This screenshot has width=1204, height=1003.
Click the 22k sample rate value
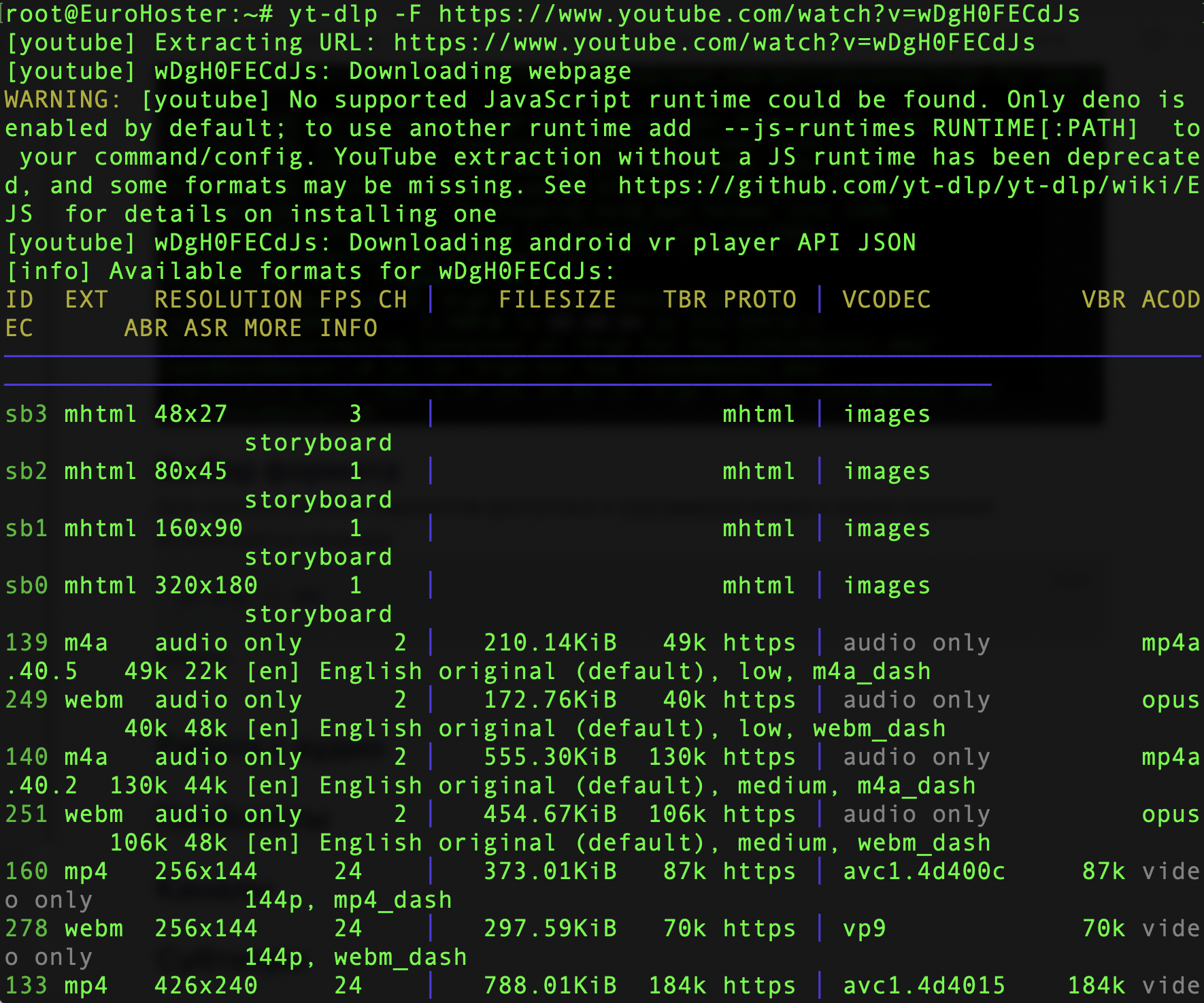point(206,671)
